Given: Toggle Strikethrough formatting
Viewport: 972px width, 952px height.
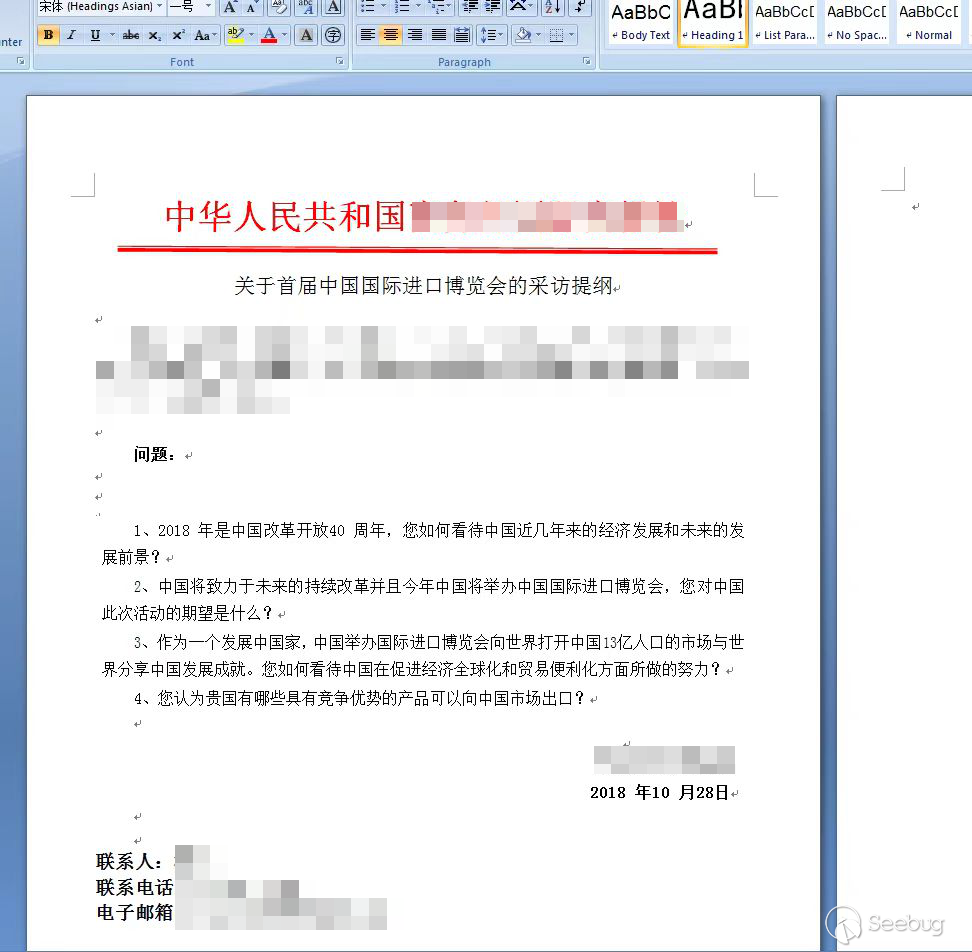Looking at the screenshot, I should tap(131, 35).
